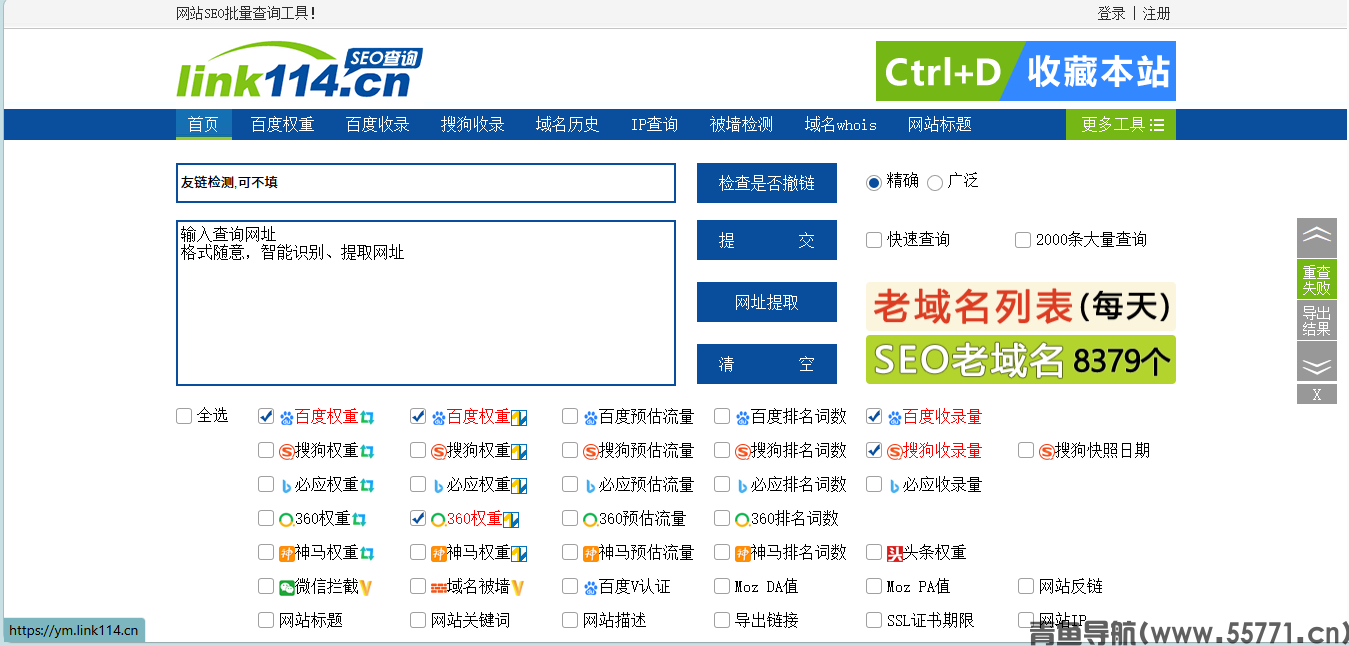Click the scroll-up double chevron icon
The width and height of the screenshot is (1349, 646).
1317,237
